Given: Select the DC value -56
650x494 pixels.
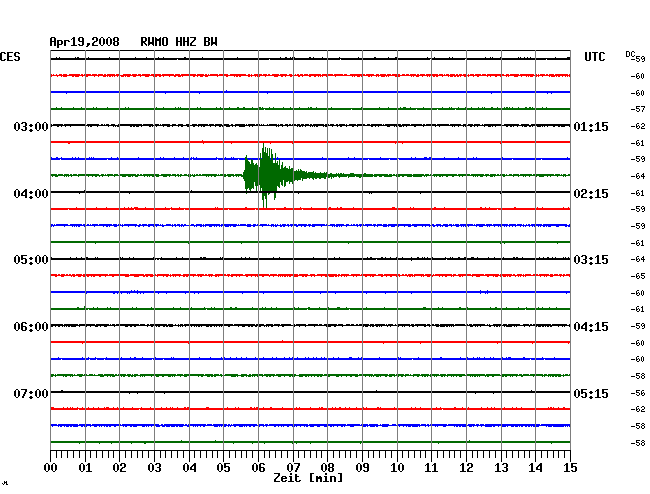Looking at the screenshot, I should [638, 393].
